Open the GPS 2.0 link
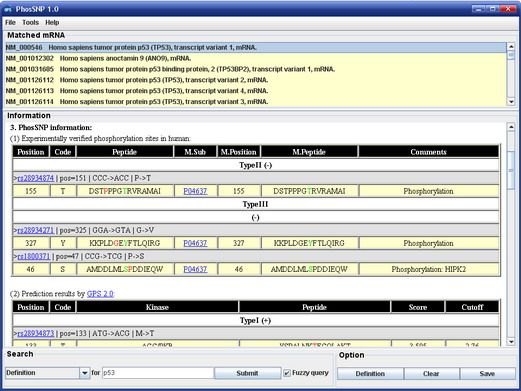Screen dimensions: 521x391 100,294
